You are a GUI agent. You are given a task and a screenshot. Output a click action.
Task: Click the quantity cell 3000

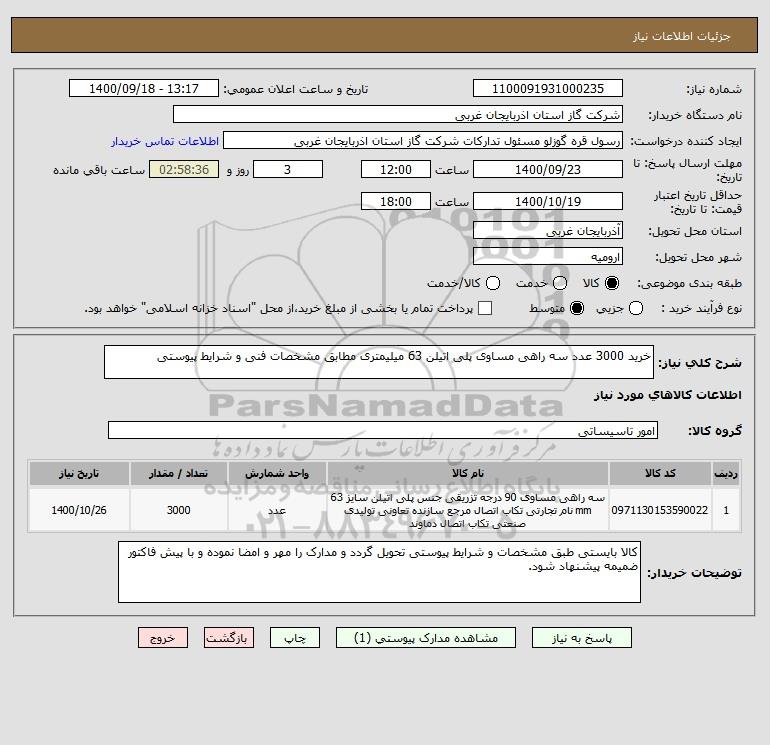178,510
